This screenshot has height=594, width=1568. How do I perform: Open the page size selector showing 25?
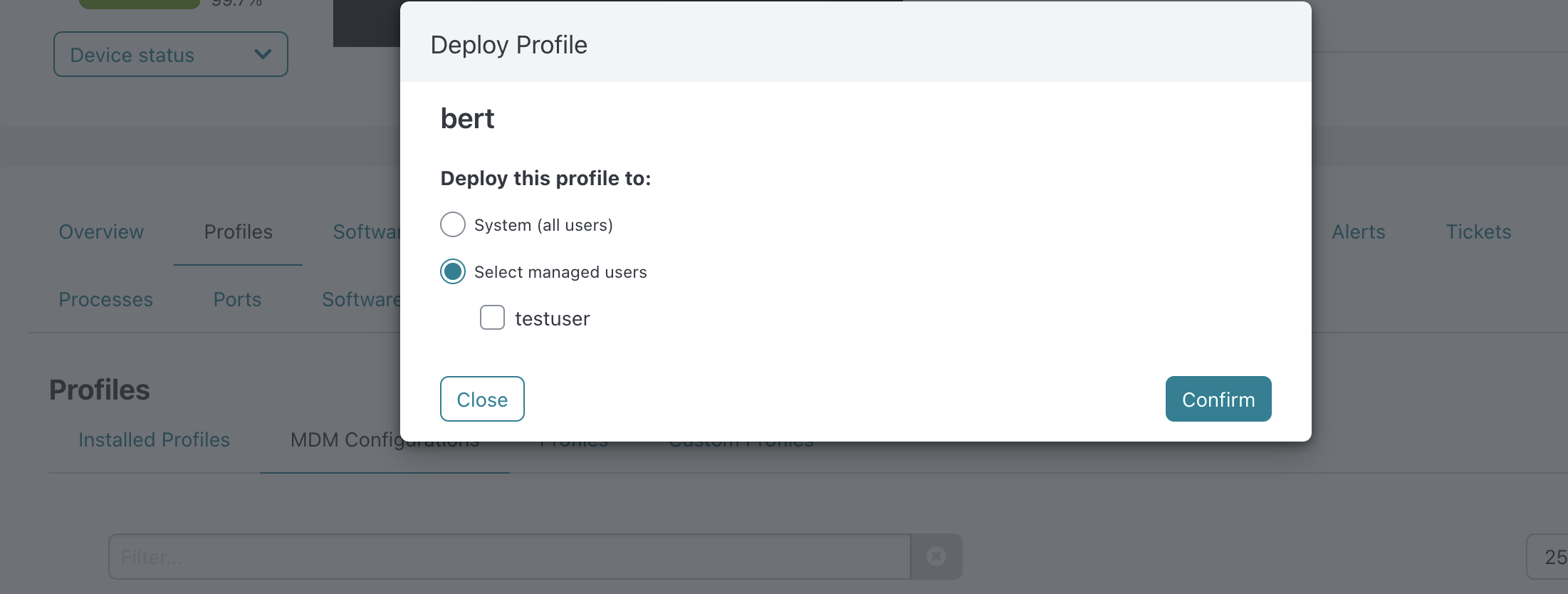tap(1548, 556)
